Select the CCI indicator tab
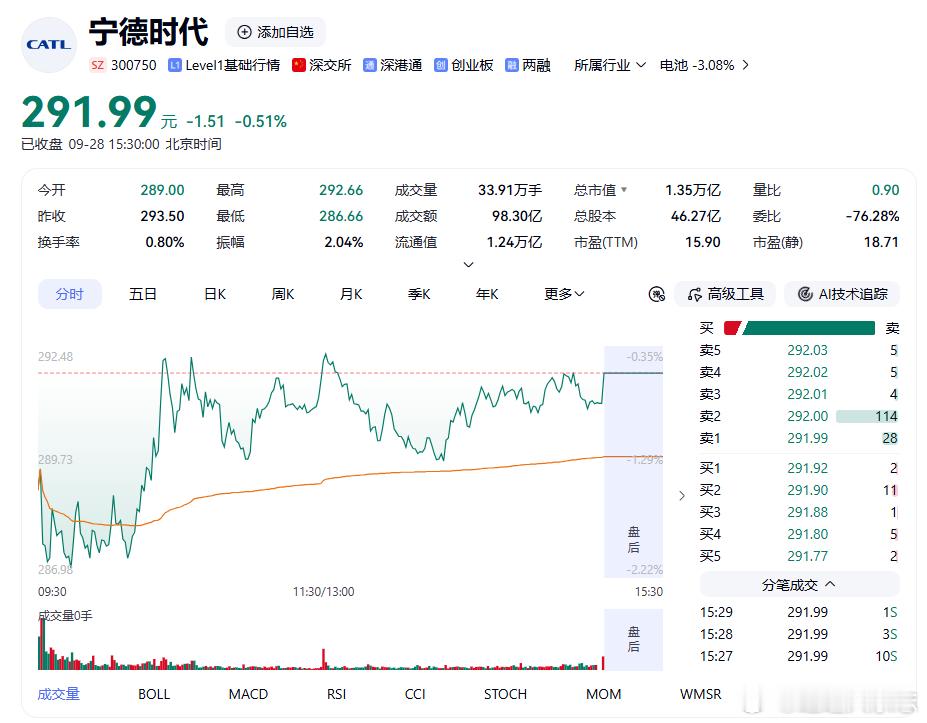Viewport: 927px width, 723px height. 415,694
